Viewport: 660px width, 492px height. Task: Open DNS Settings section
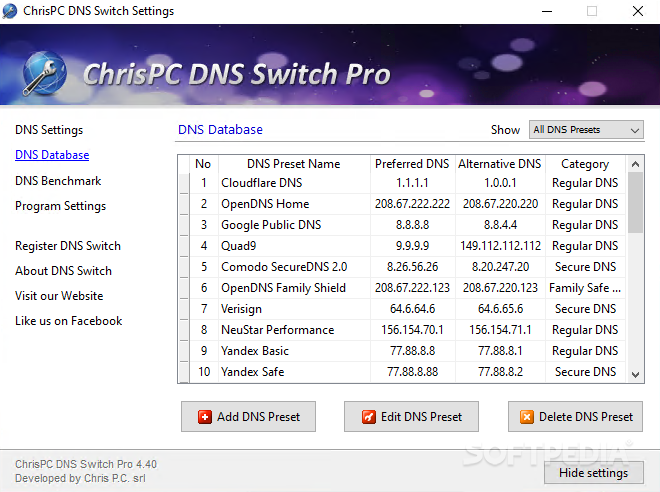coord(49,130)
